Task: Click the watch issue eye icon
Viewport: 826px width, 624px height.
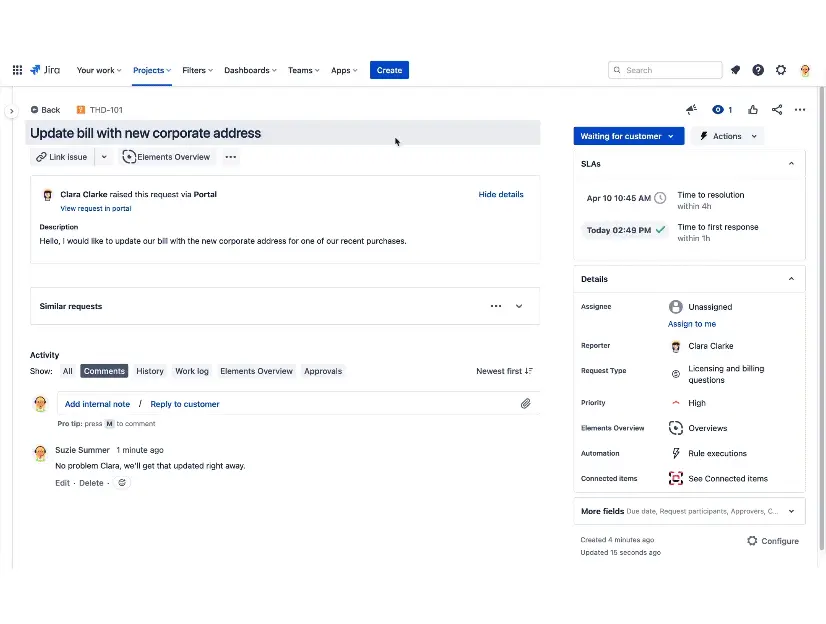Action: [718, 110]
